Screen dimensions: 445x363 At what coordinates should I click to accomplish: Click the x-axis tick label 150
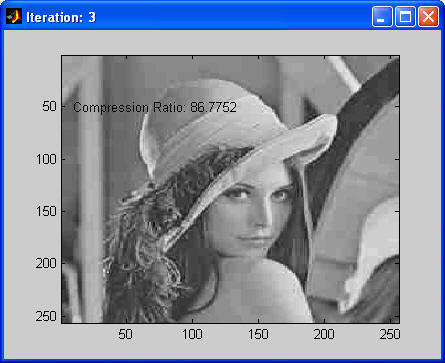(258, 334)
